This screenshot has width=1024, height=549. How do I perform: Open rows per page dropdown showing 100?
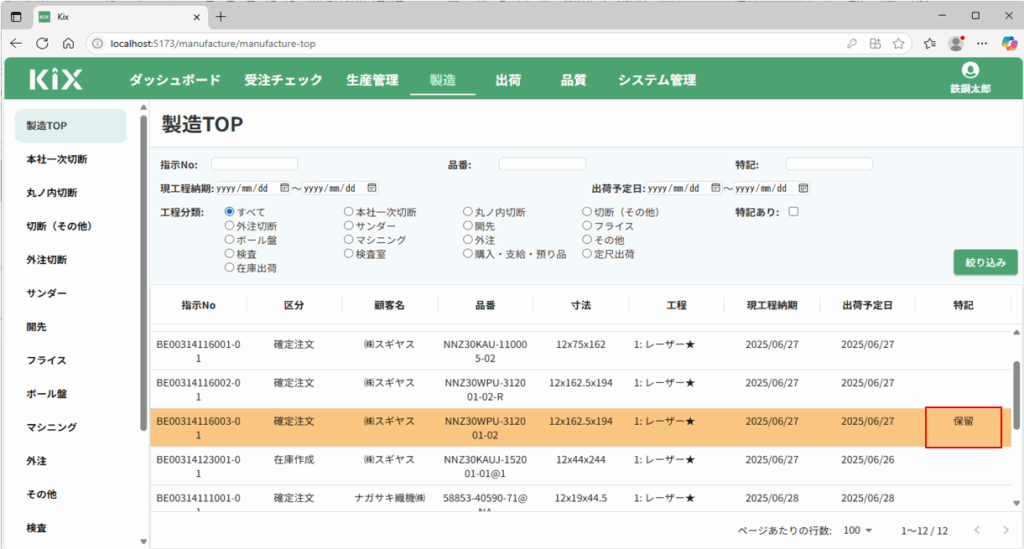point(857,530)
